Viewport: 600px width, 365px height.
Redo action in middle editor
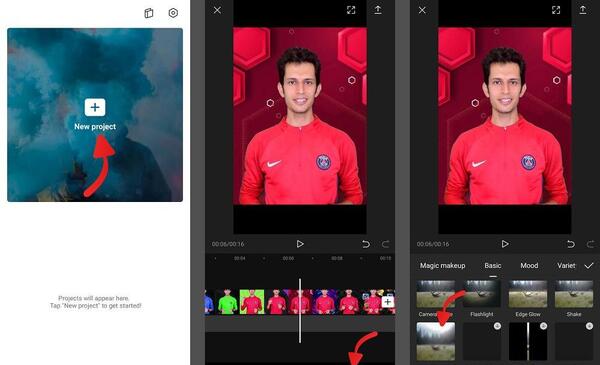point(386,244)
